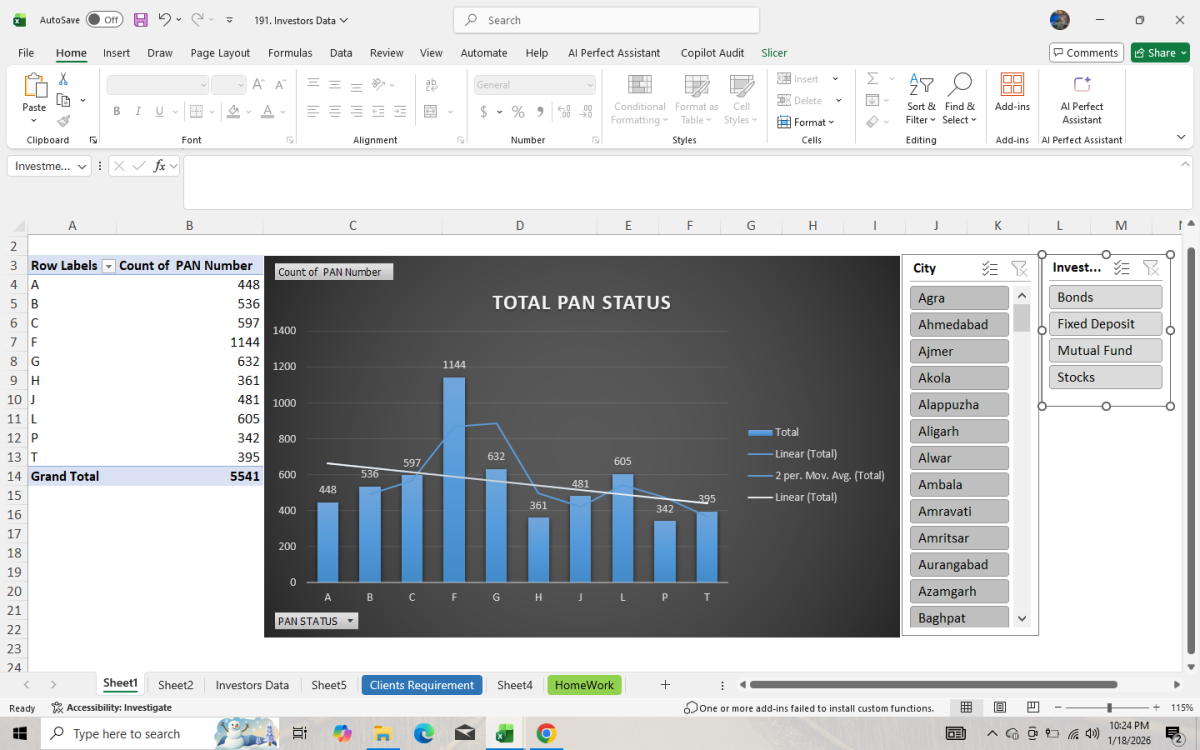Image resolution: width=1200 pixels, height=750 pixels.
Task: Expand the Name Box dropdown
Action: (82, 166)
